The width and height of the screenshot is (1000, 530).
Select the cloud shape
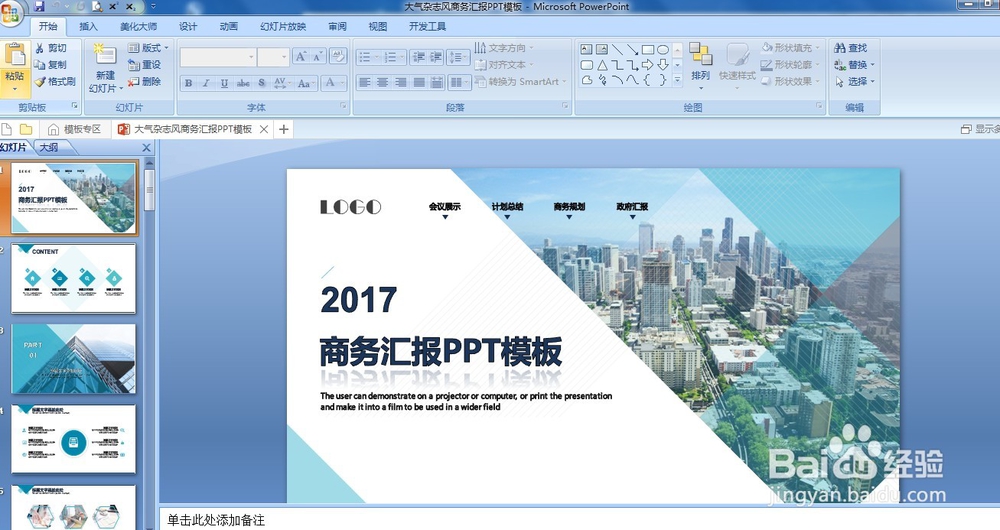[x=586, y=80]
